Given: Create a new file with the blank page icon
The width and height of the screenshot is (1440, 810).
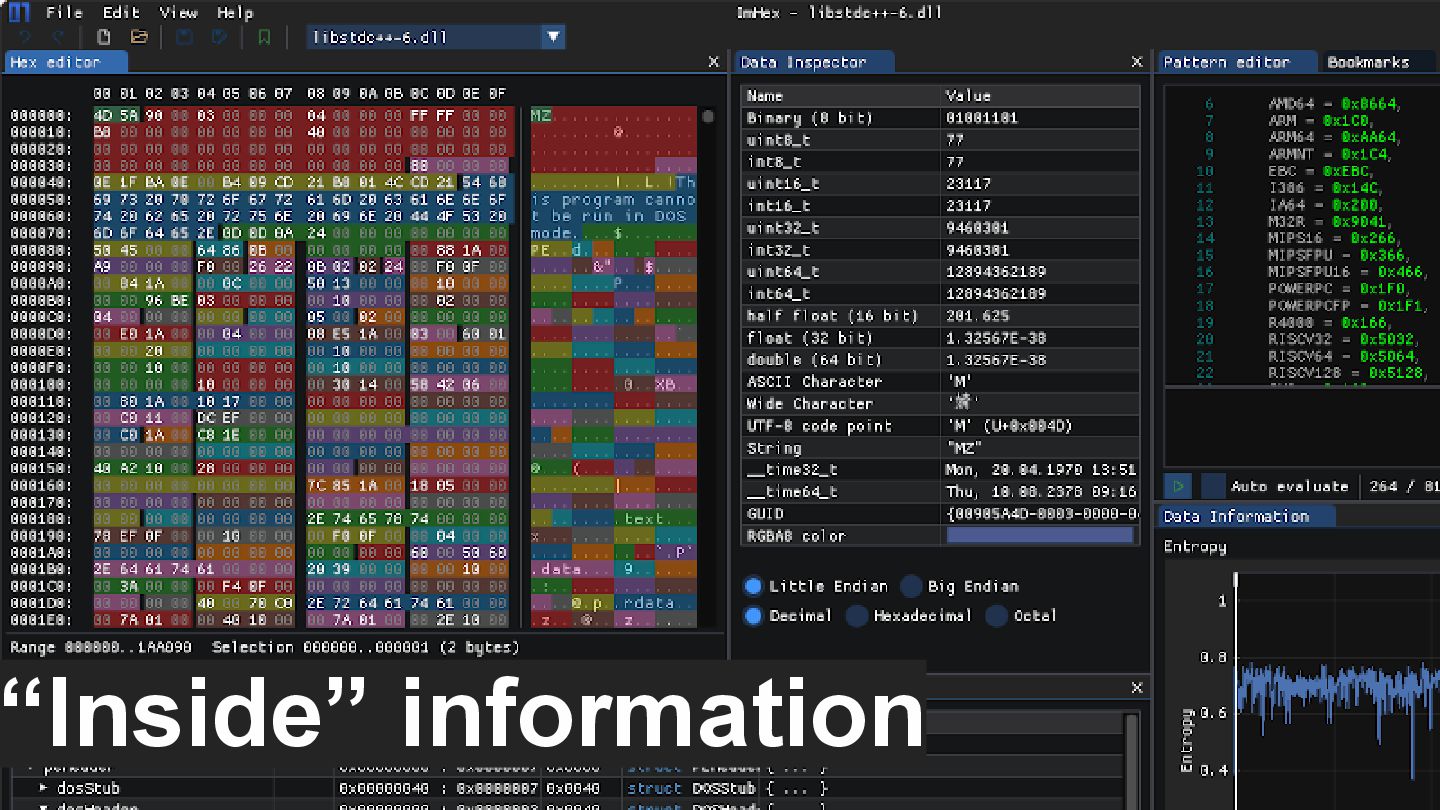Looking at the screenshot, I should (x=104, y=37).
